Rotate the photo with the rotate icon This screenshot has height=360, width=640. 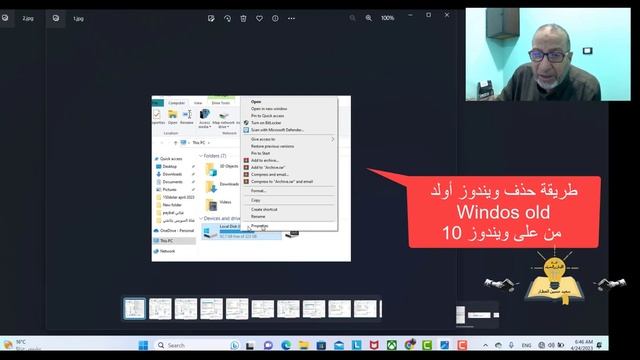pyautogui.click(x=227, y=18)
